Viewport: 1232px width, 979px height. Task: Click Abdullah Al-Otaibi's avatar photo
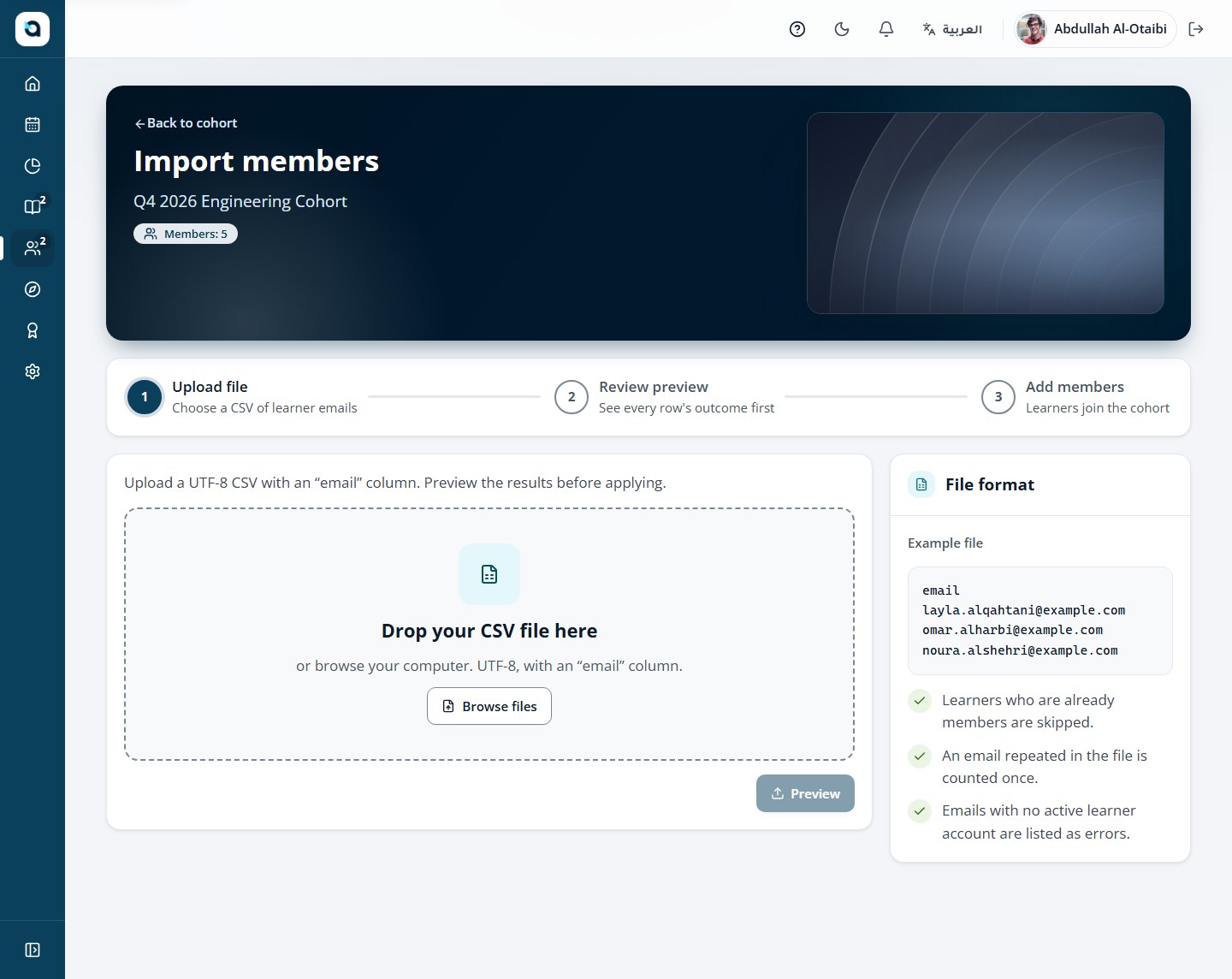pos(1032,29)
